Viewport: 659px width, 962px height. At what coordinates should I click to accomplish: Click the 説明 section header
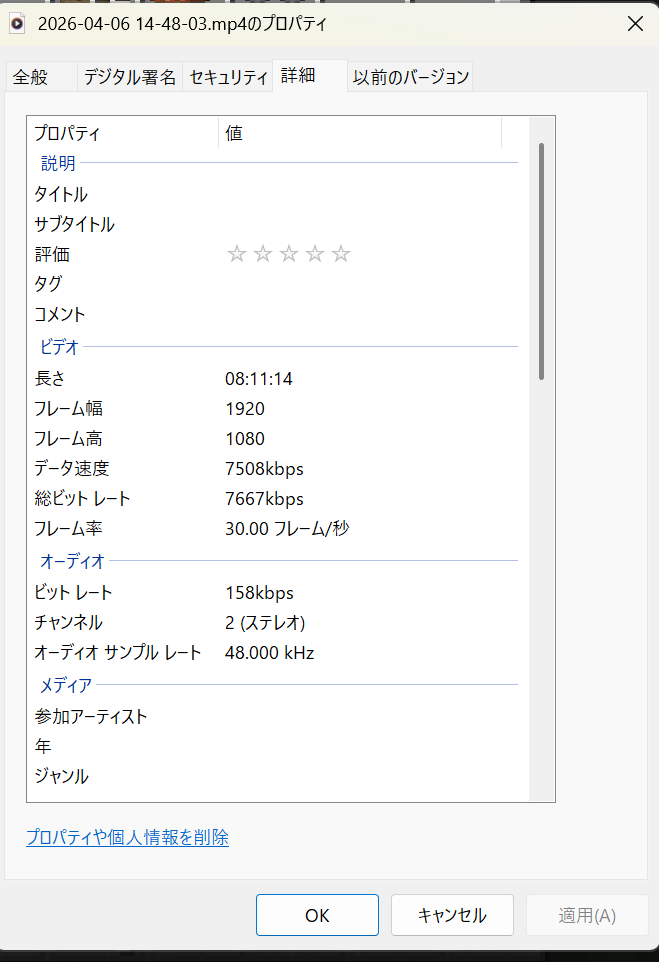click(x=58, y=163)
